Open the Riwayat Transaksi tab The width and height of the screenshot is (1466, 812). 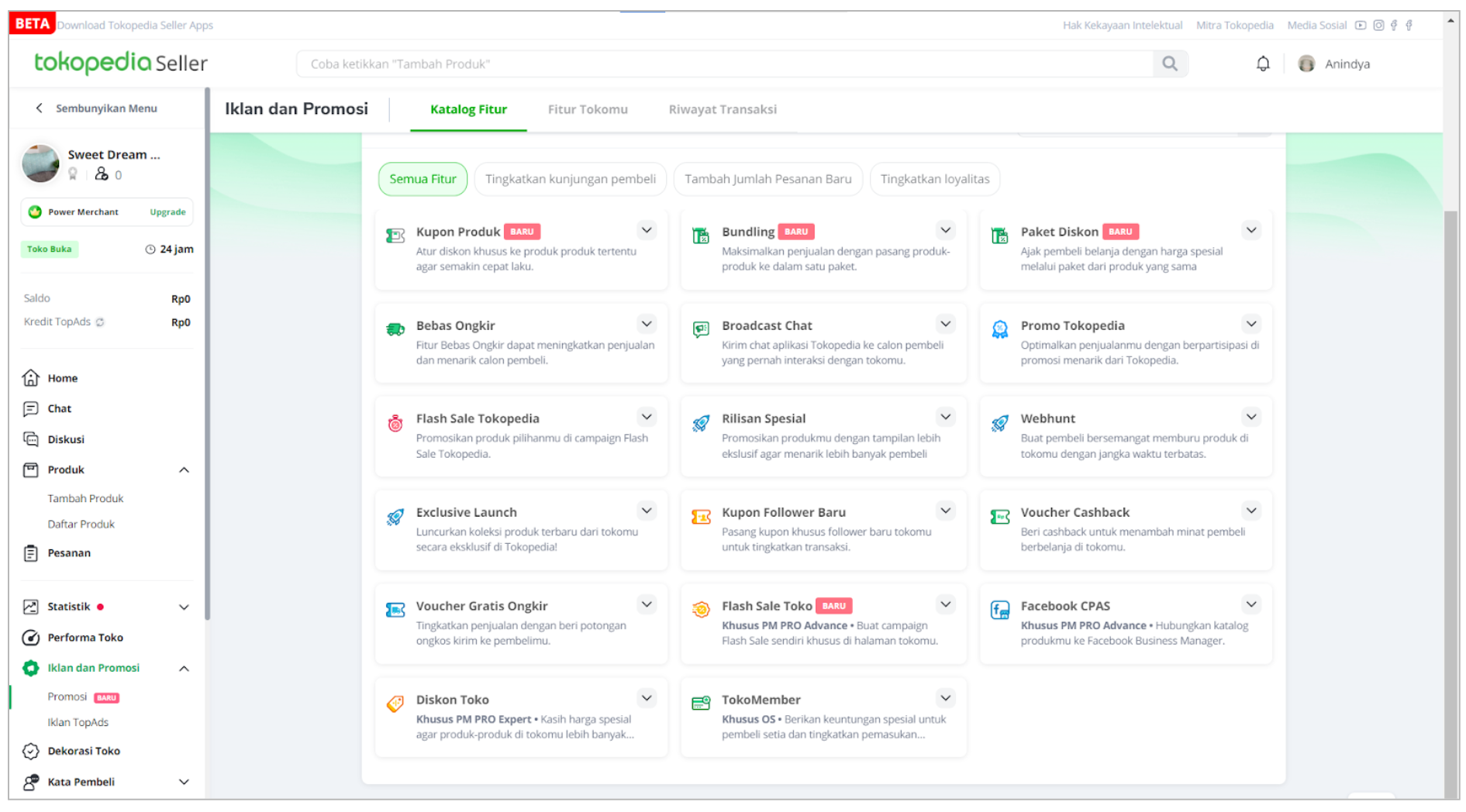pos(723,109)
